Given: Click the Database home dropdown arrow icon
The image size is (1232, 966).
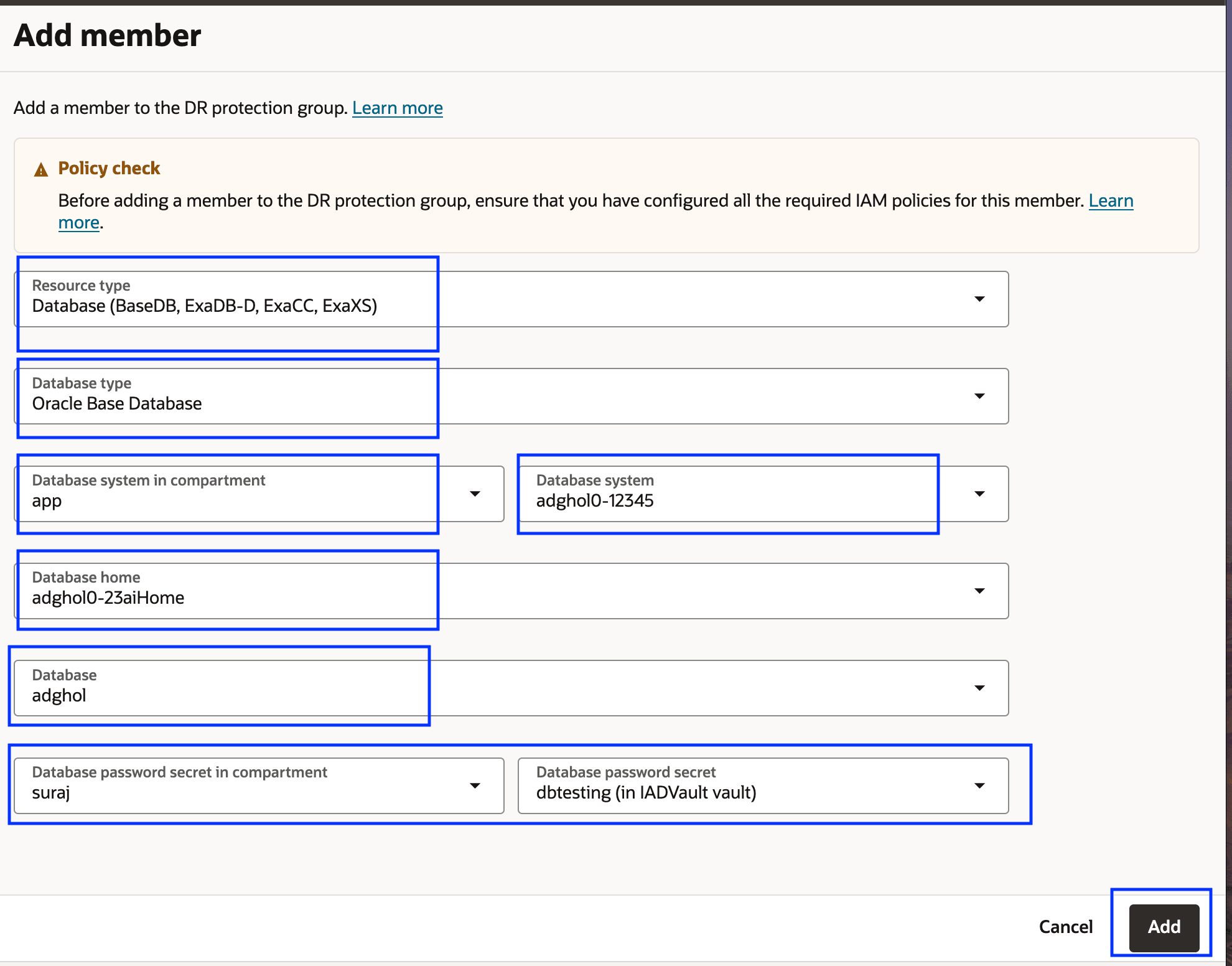Looking at the screenshot, I should [979, 591].
